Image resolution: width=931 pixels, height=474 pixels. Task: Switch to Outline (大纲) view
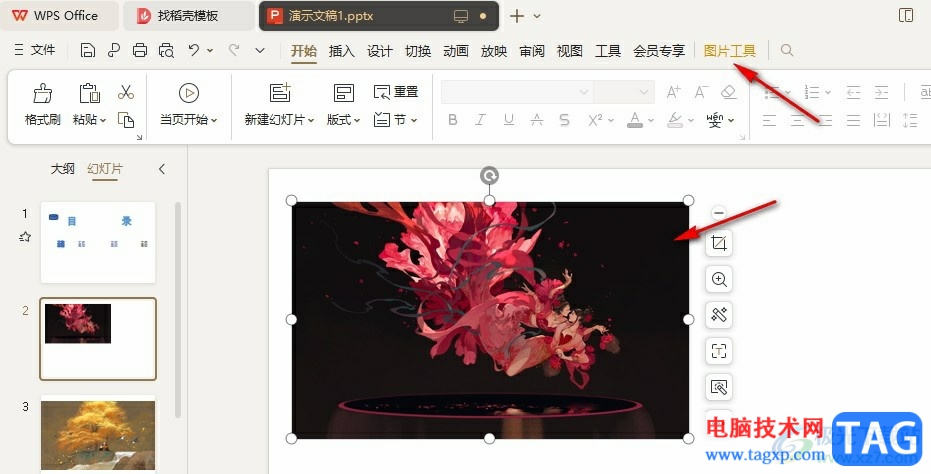point(62,169)
